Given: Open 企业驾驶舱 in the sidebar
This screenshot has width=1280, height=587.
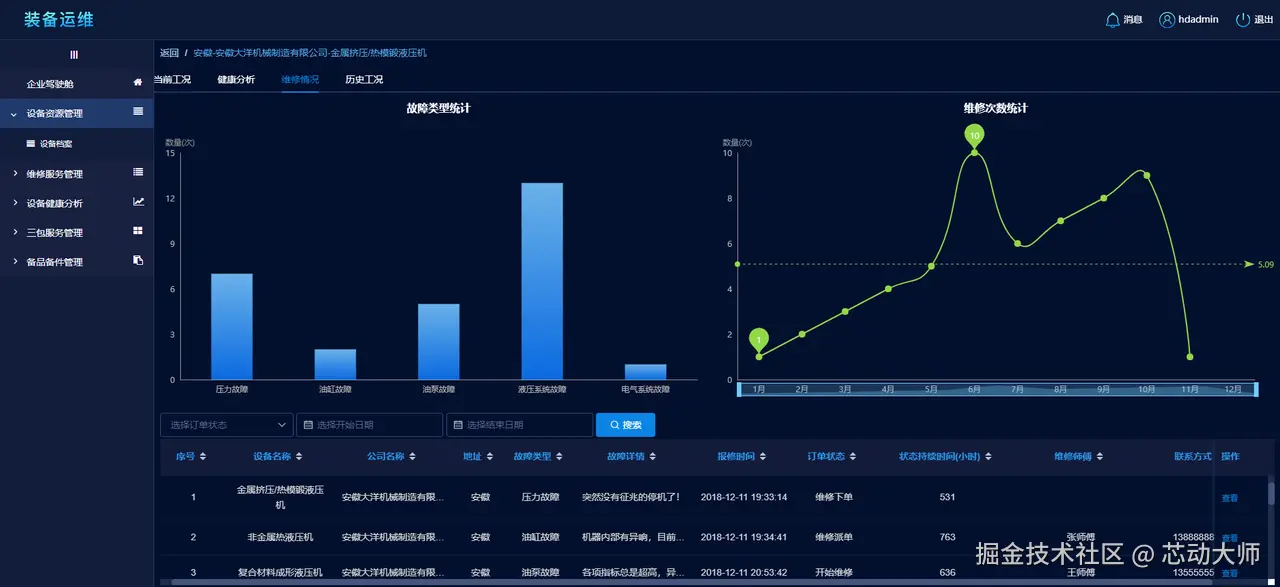Looking at the screenshot, I should pyautogui.click(x=77, y=84).
